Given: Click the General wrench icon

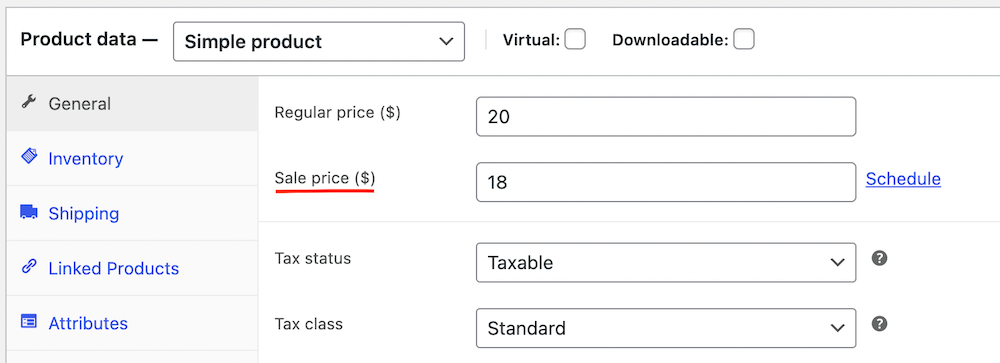Looking at the screenshot, I should pos(29,102).
